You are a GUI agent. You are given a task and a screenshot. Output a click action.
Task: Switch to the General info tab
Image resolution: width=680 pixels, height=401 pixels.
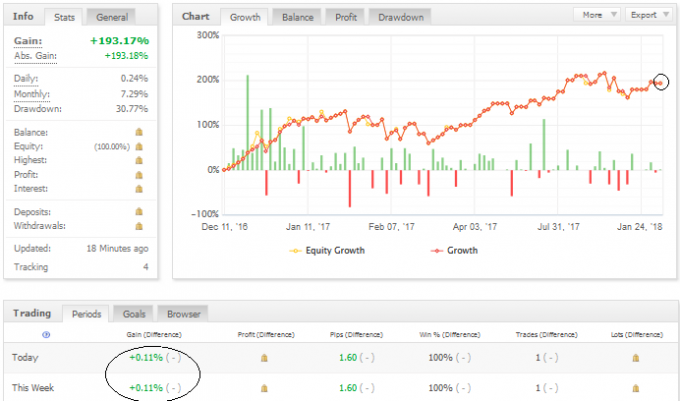click(x=111, y=17)
